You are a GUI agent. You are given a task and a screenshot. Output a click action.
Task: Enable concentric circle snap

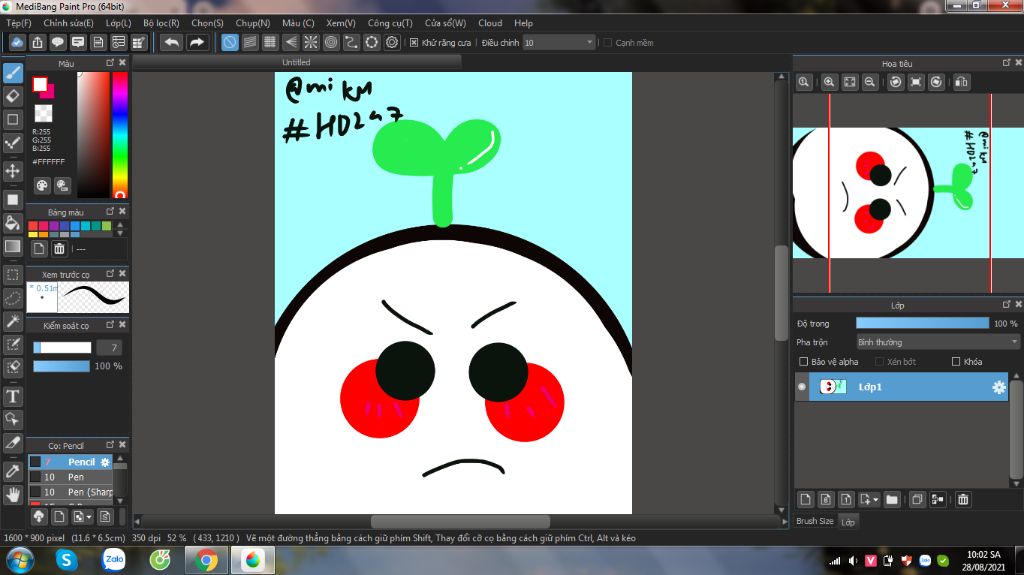(x=331, y=42)
